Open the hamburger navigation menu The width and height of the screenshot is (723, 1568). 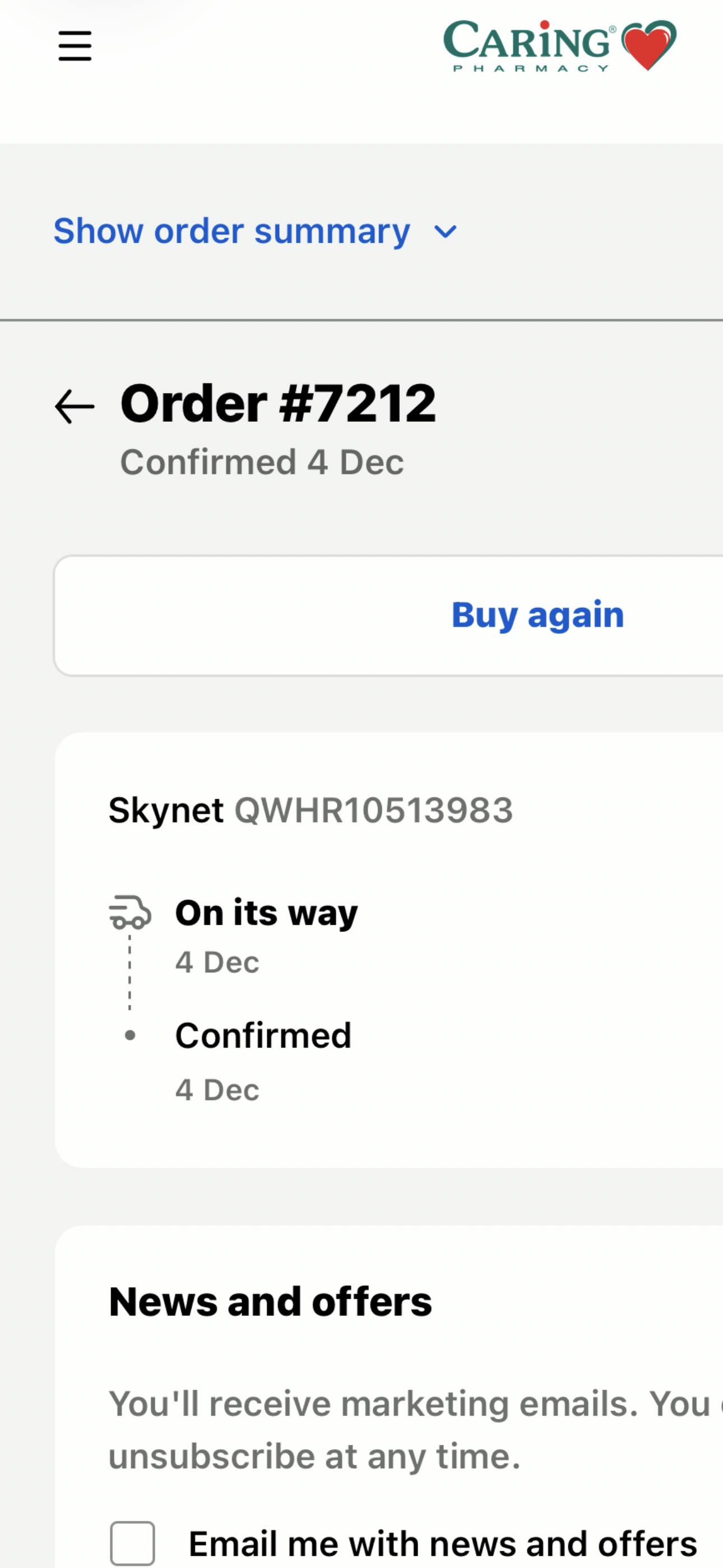point(75,46)
